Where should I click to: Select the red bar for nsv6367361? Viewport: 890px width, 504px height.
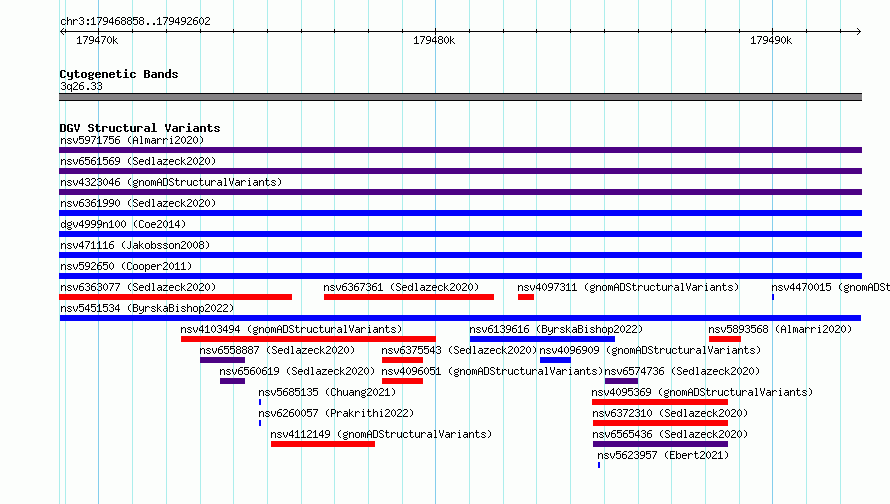point(409,297)
